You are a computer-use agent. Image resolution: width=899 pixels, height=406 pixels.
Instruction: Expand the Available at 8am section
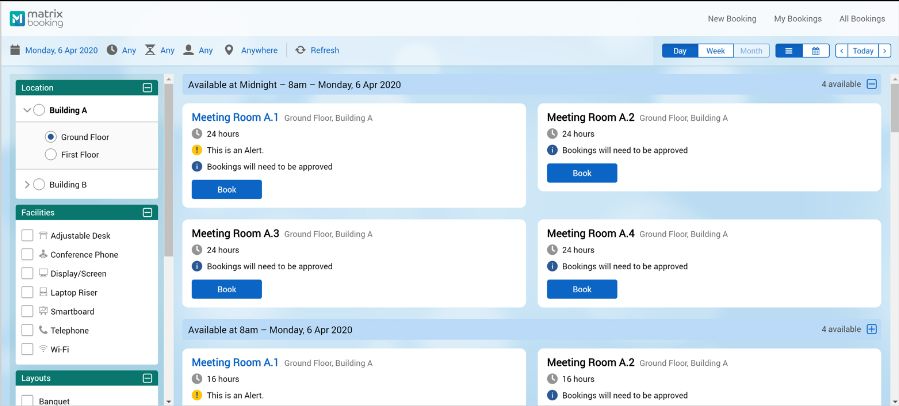click(x=871, y=329)
